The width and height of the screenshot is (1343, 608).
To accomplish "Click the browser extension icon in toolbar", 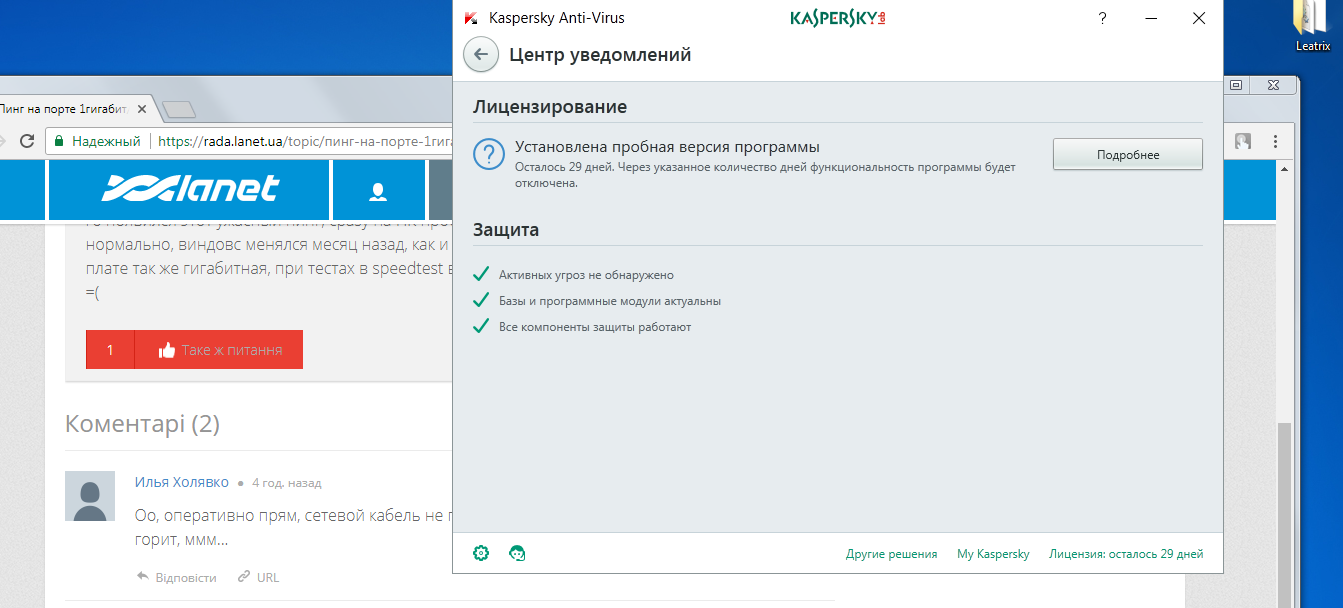I will 1243,141.
